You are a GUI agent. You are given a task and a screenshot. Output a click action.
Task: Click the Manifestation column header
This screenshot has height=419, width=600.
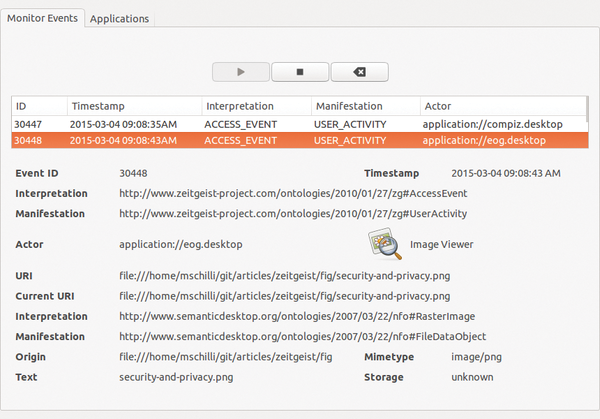click(366, 106)
